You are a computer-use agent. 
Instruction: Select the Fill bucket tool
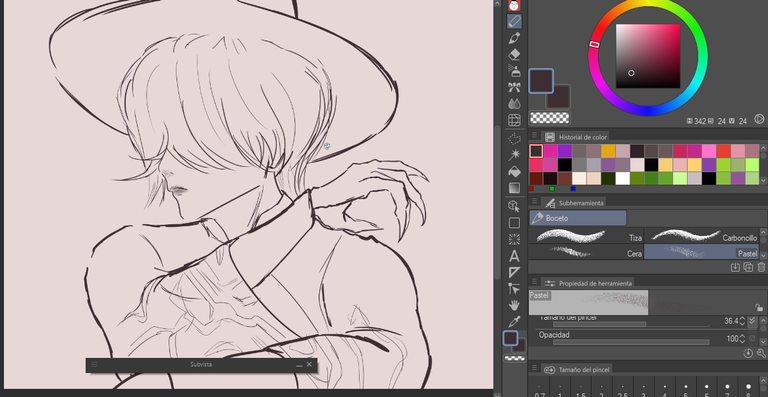click(514, 172)
